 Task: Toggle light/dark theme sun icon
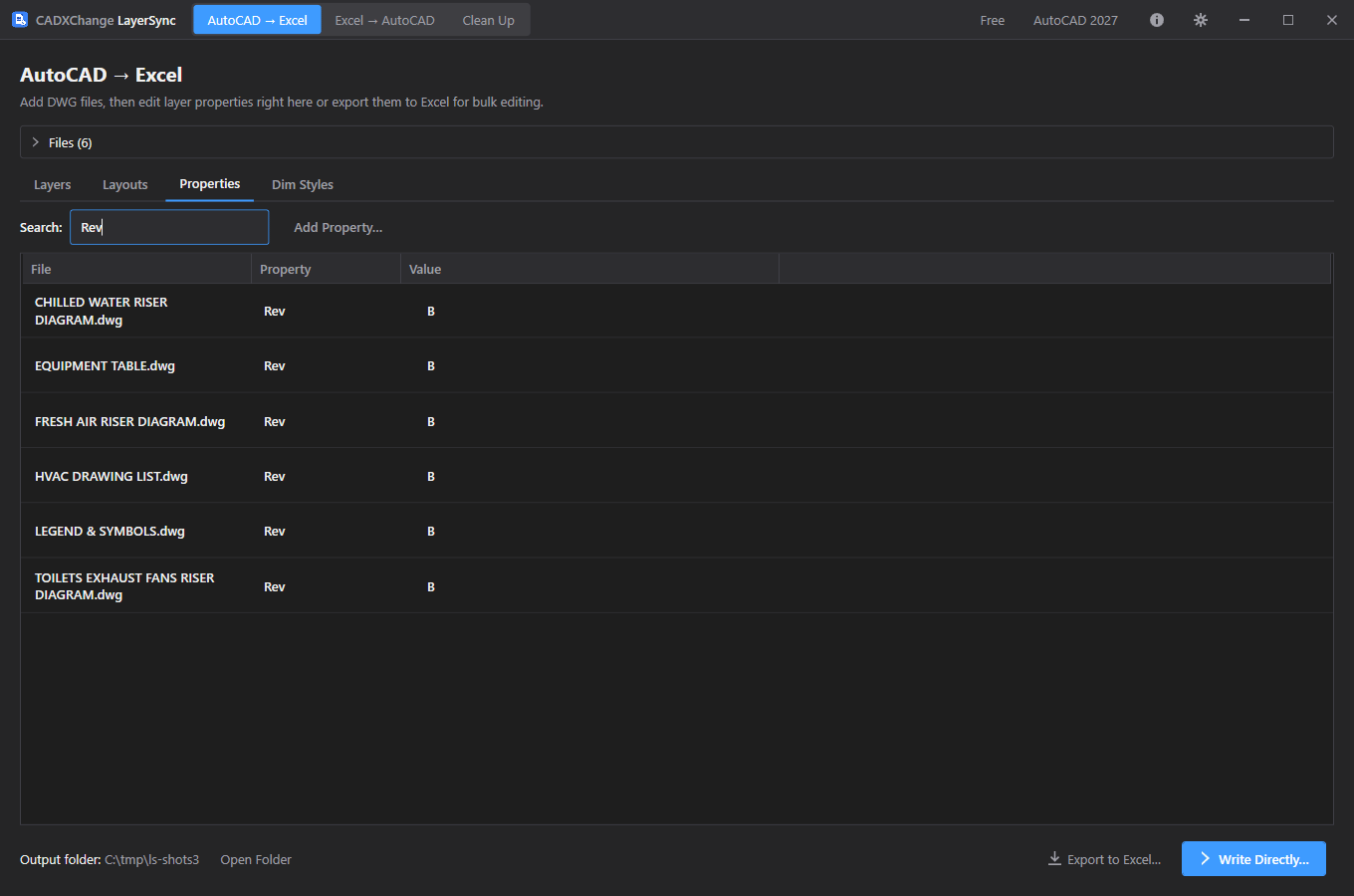click(x=1201, y=20)
